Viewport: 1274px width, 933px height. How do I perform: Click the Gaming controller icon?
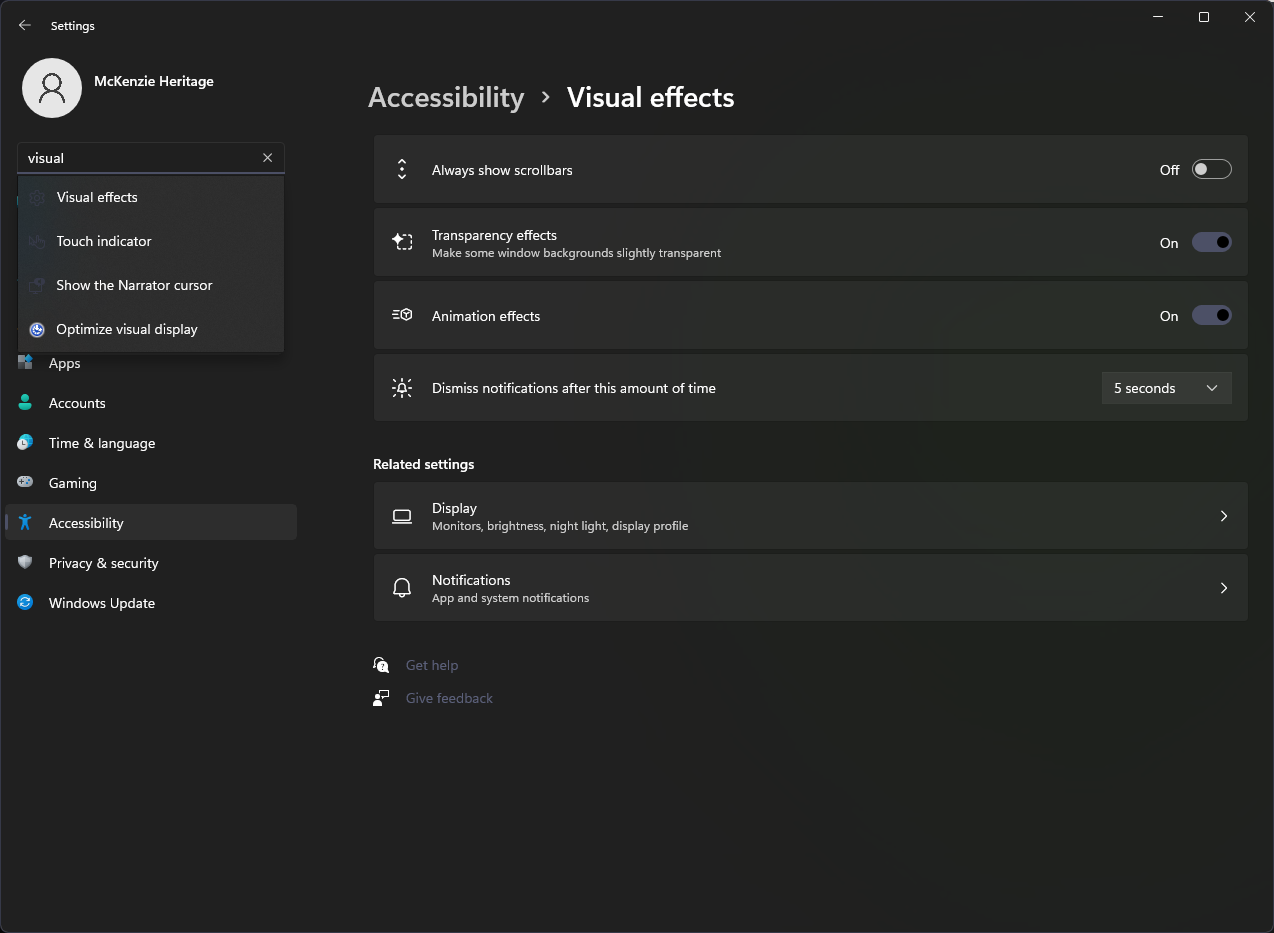point(26,483)
